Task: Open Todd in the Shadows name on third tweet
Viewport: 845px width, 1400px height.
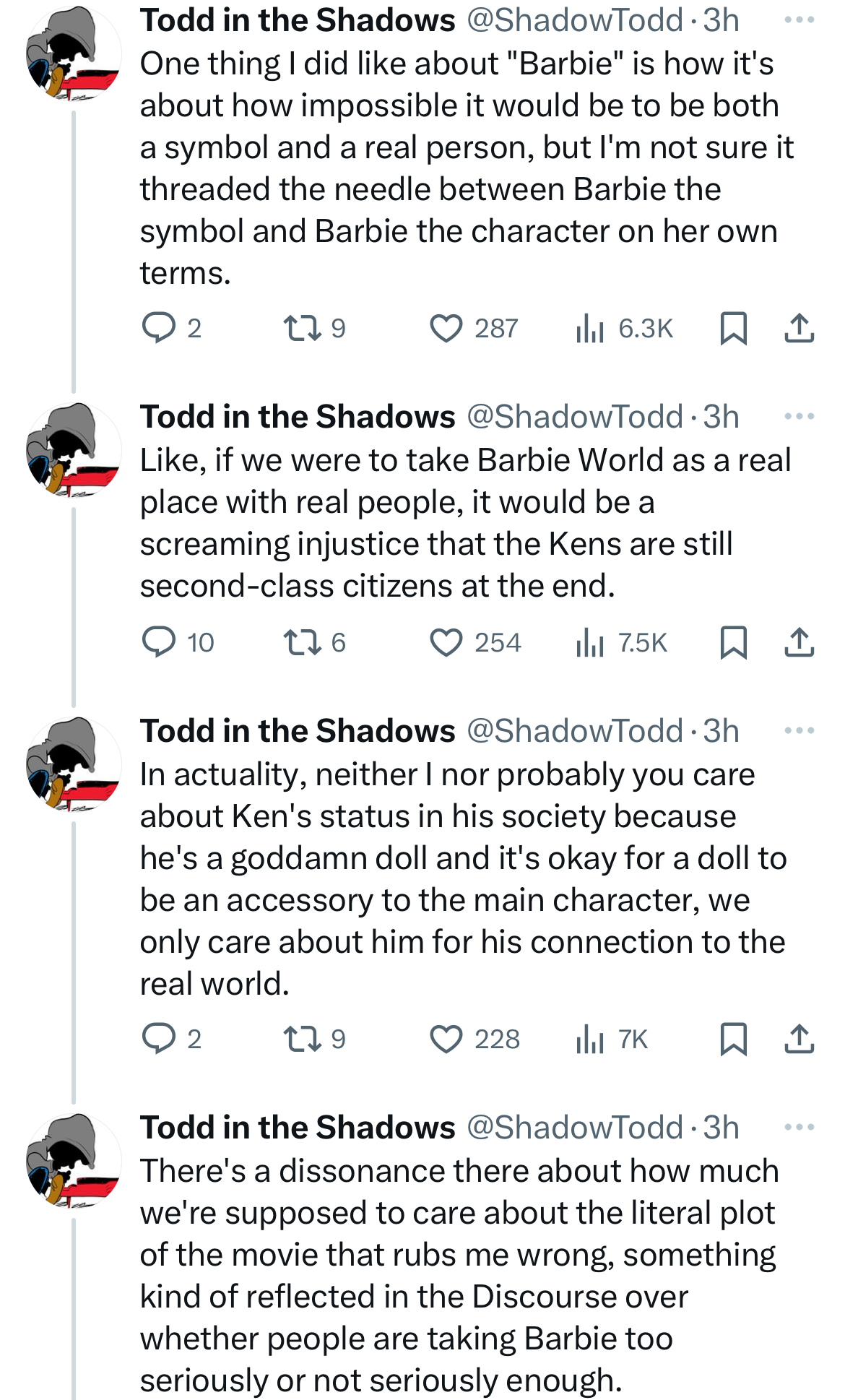Action: 298,731
